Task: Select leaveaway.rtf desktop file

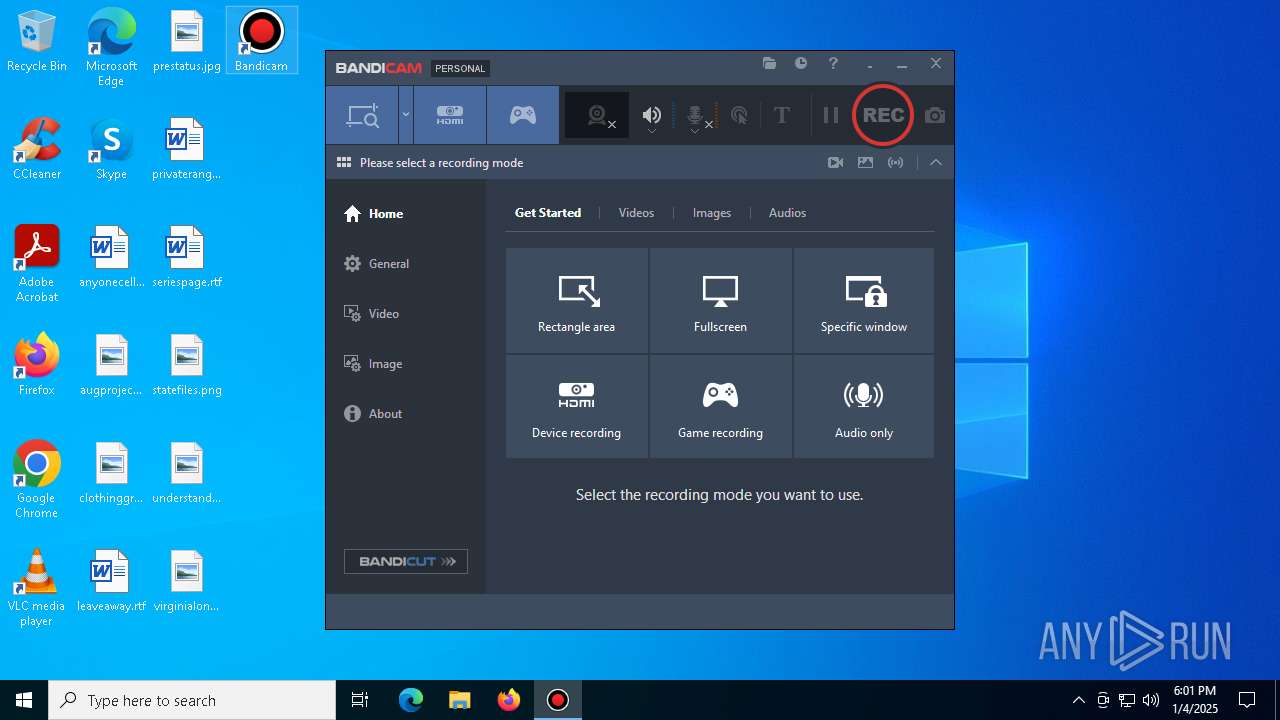Action: pos(111,581)
